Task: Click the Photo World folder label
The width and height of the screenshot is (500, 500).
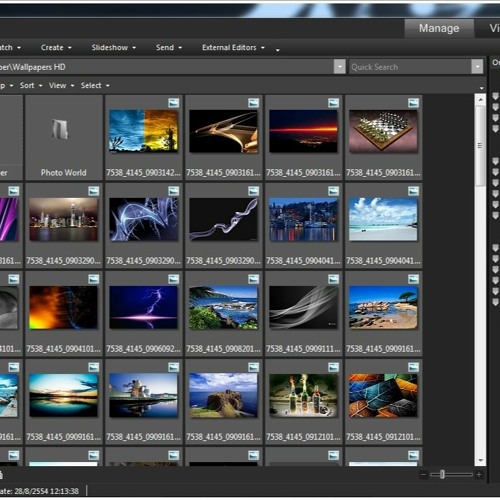Action: [63, 173]
